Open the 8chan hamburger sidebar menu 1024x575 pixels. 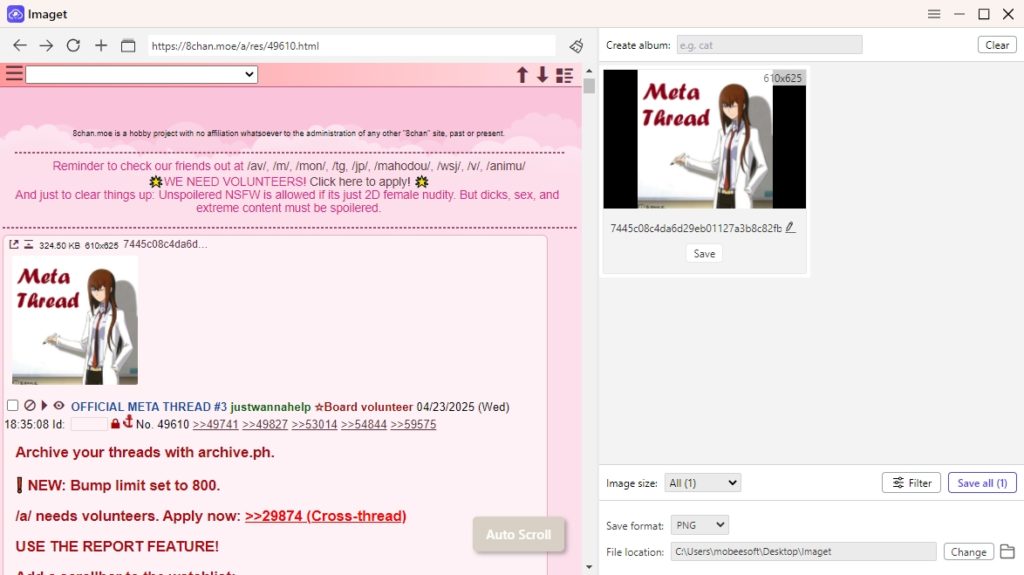14,73
